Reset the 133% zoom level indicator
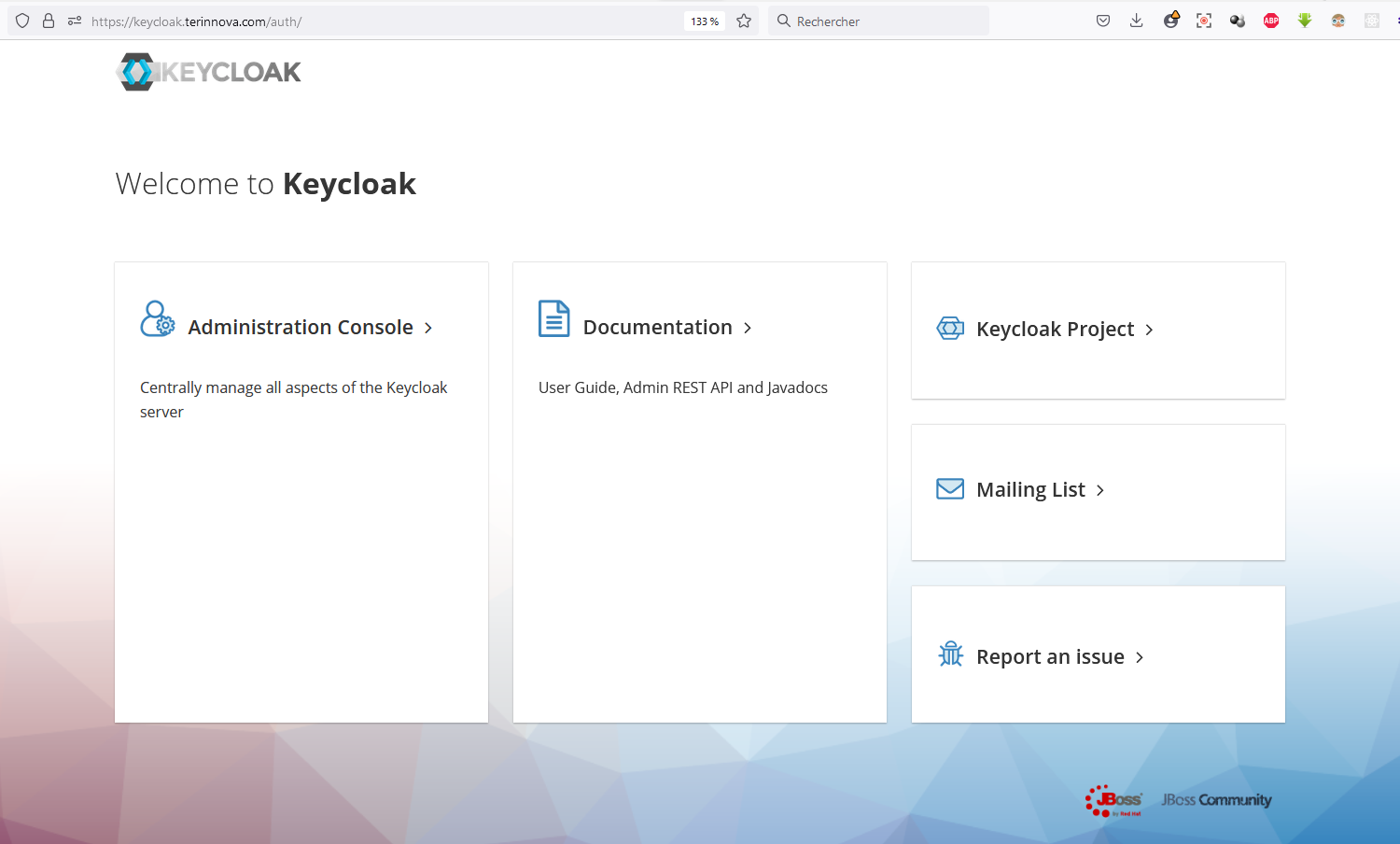Image resolution: width=1400 pixels, height=844 pixels. coord(704,21)
